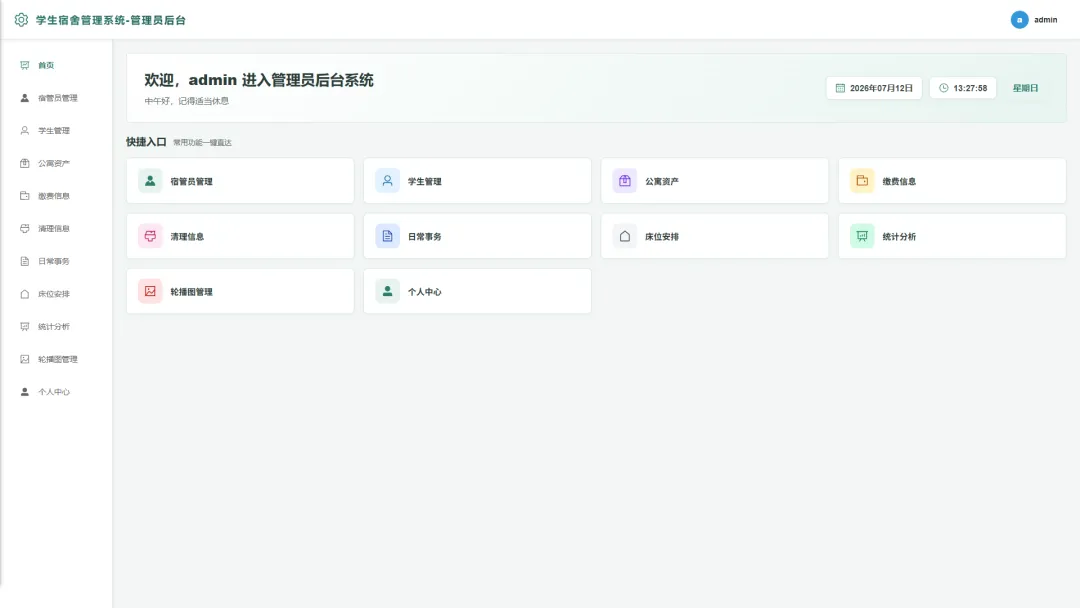The width and height of the screenshot is (1080, 608).
Task: Click the 床位安排 house quick-entry icon
Action: (625, 236)
